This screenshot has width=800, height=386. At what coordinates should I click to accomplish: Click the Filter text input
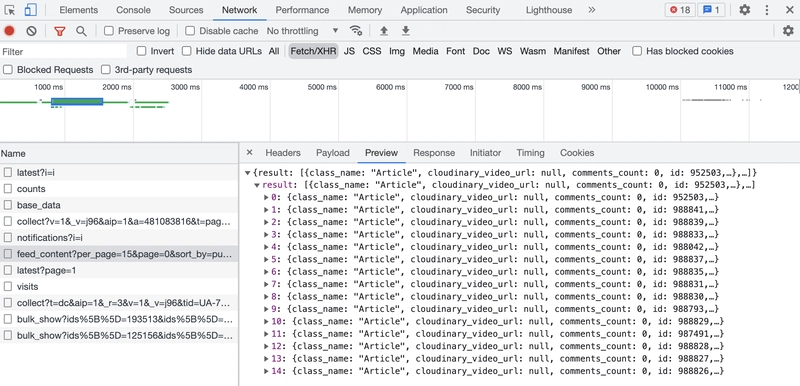pyautogui.click(x=64, y=52)
